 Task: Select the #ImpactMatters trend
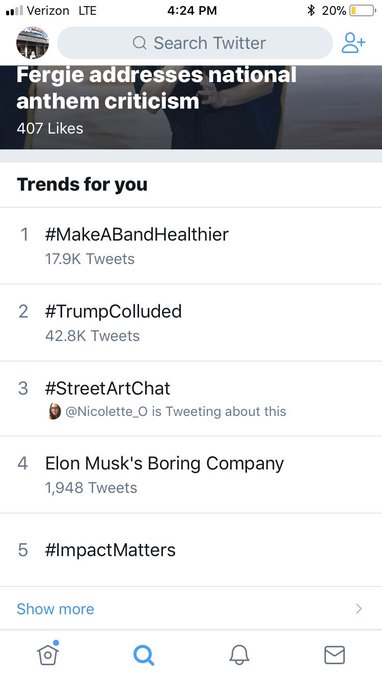191,550
